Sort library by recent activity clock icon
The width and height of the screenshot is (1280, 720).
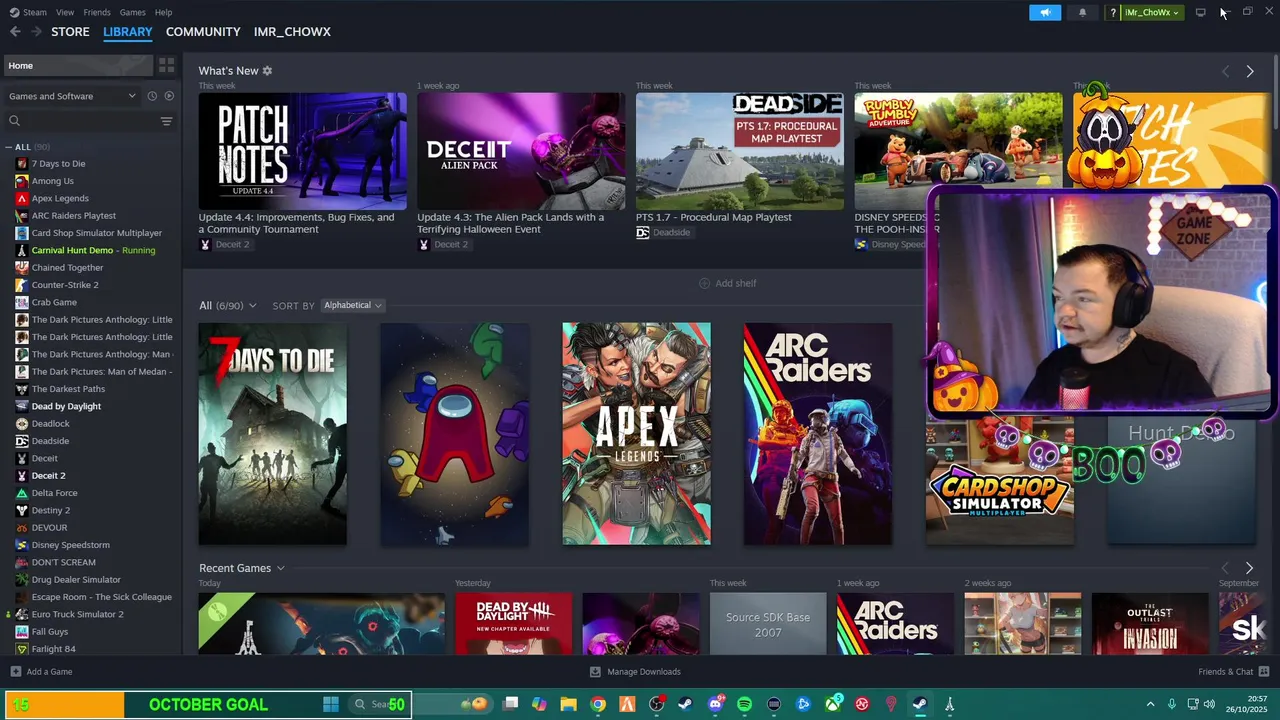click(152, 96)
